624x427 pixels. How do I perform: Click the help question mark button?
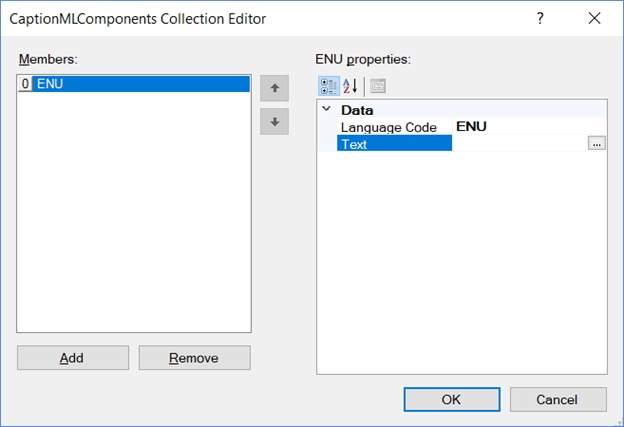pyautogui.click(x=540, y=18)
